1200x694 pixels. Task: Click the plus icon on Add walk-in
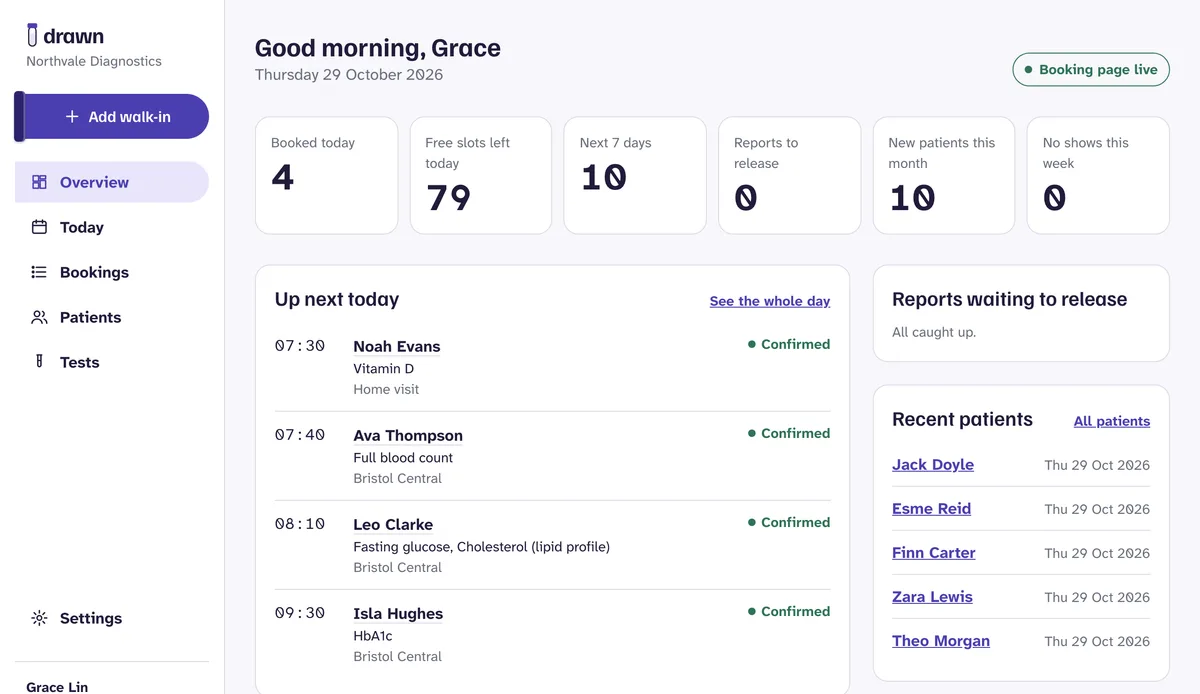click(x=72, y=117)
